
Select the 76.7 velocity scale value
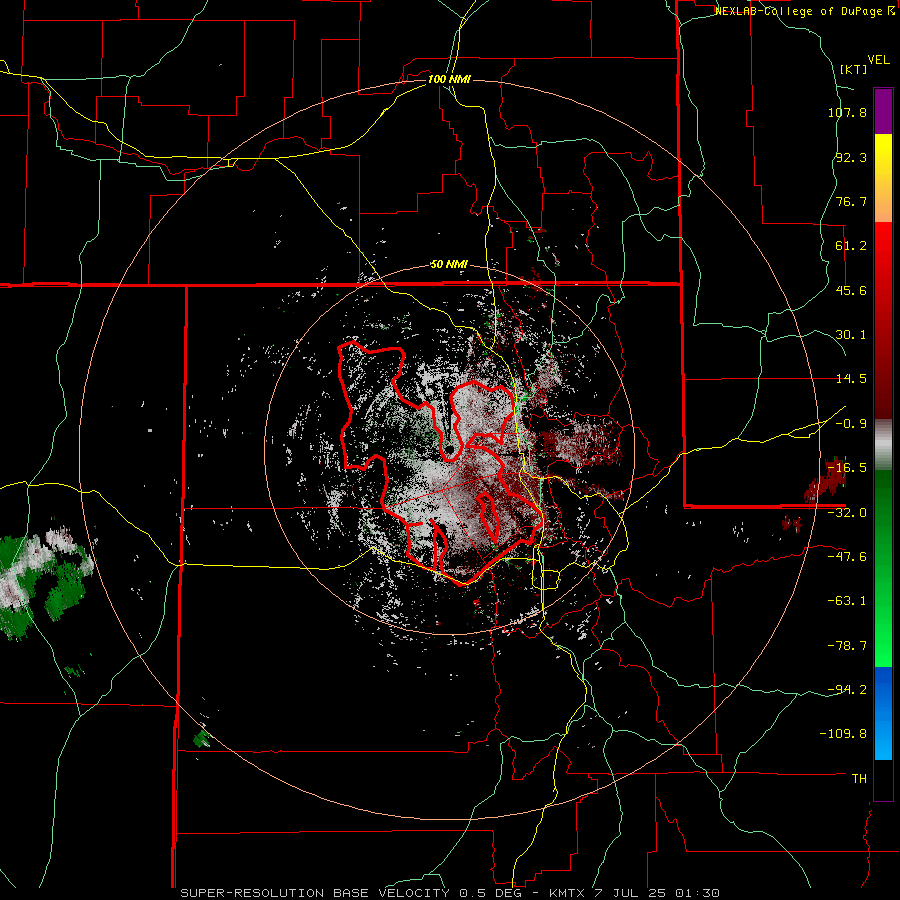[x=851, y=201]
